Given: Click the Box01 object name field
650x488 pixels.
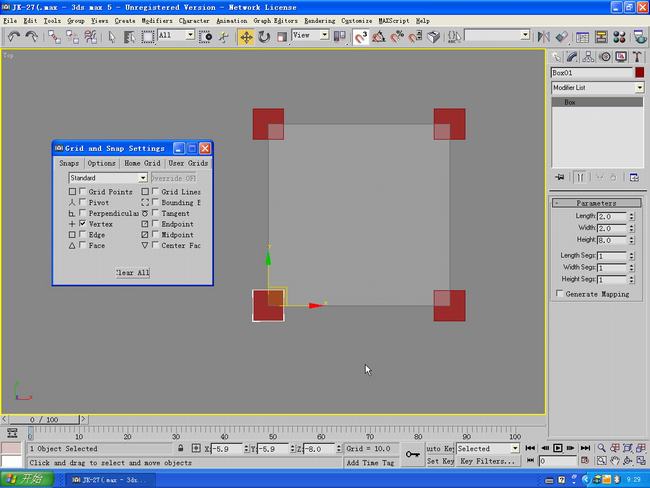Looking at the screenshot, I should (592, 73).
